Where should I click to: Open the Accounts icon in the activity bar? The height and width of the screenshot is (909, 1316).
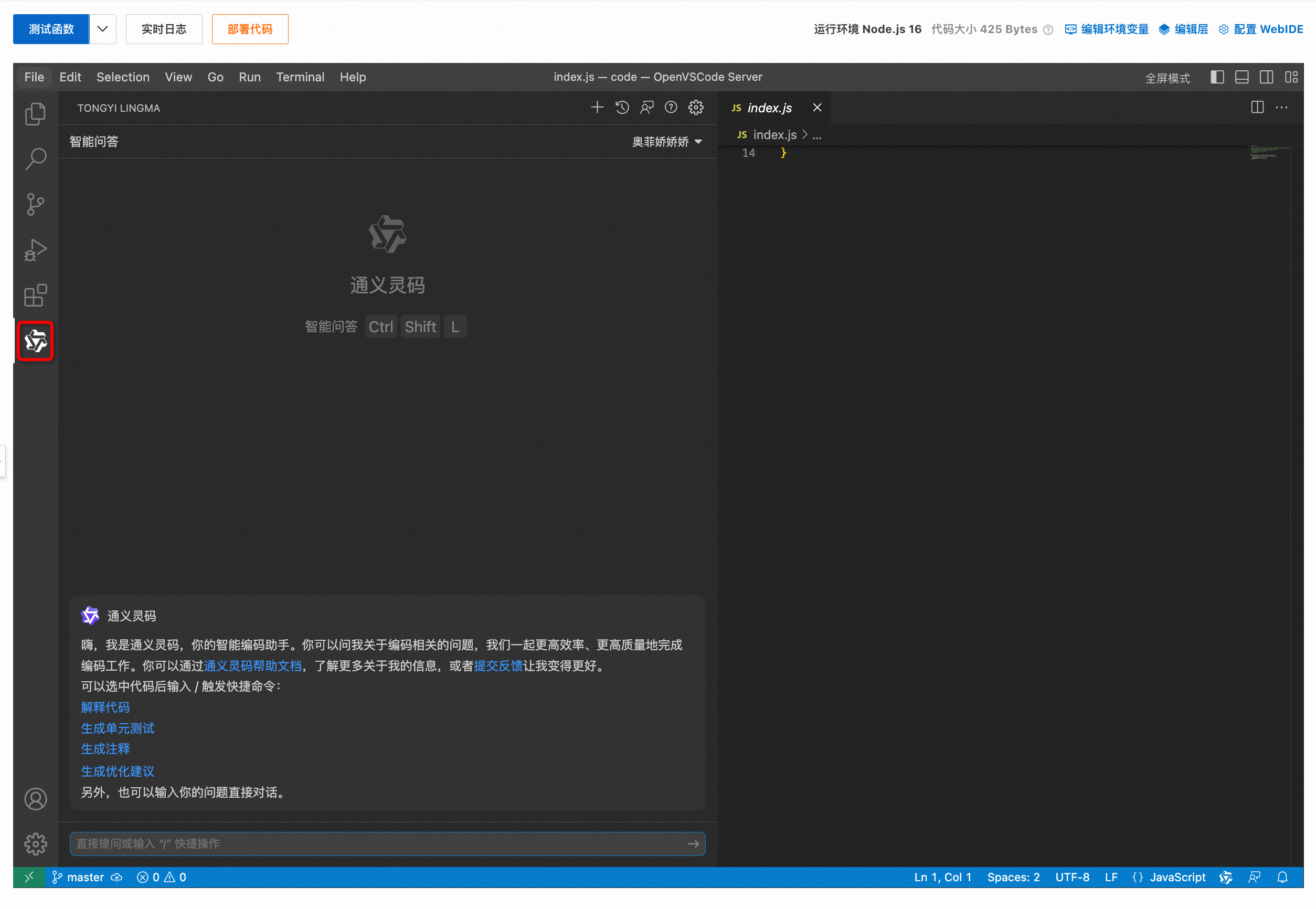(x=35, y=799)
